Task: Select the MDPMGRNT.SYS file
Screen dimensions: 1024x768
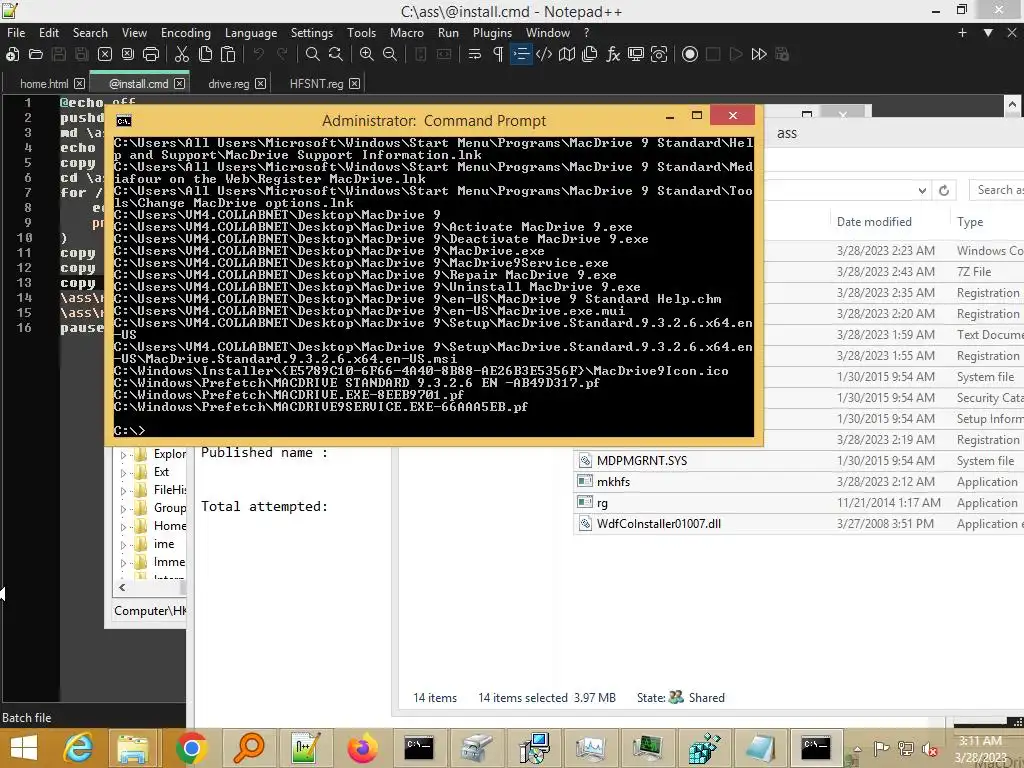Action: pyautogui.click(x=641, y=461)
